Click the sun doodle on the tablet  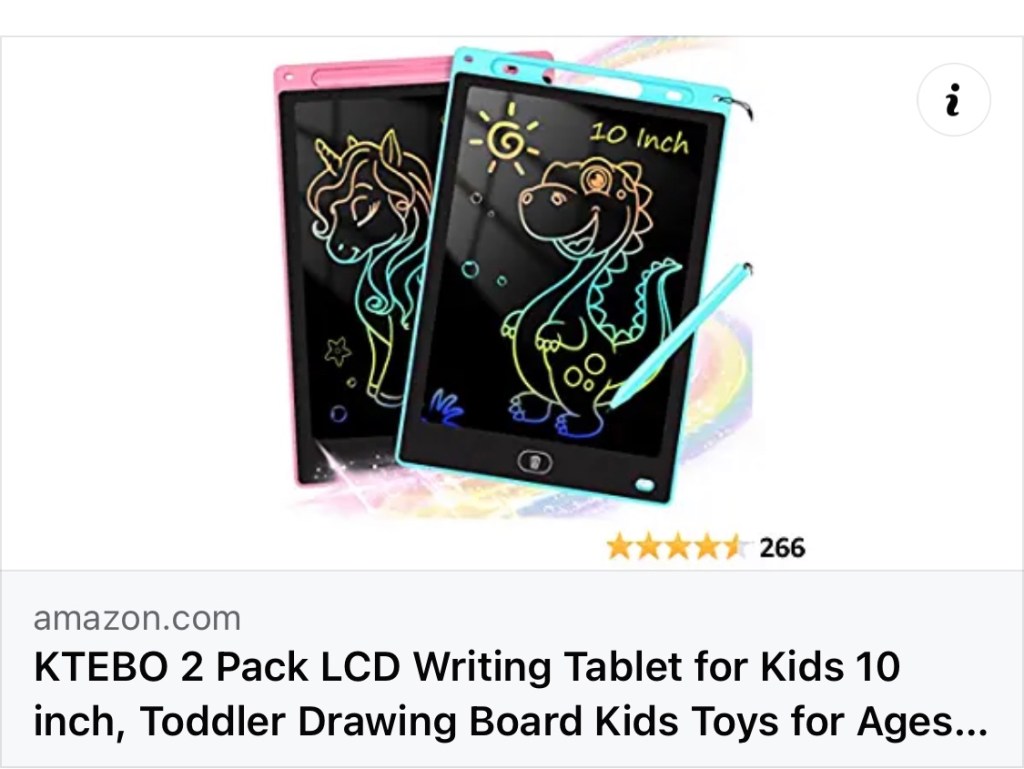[506, 139]
